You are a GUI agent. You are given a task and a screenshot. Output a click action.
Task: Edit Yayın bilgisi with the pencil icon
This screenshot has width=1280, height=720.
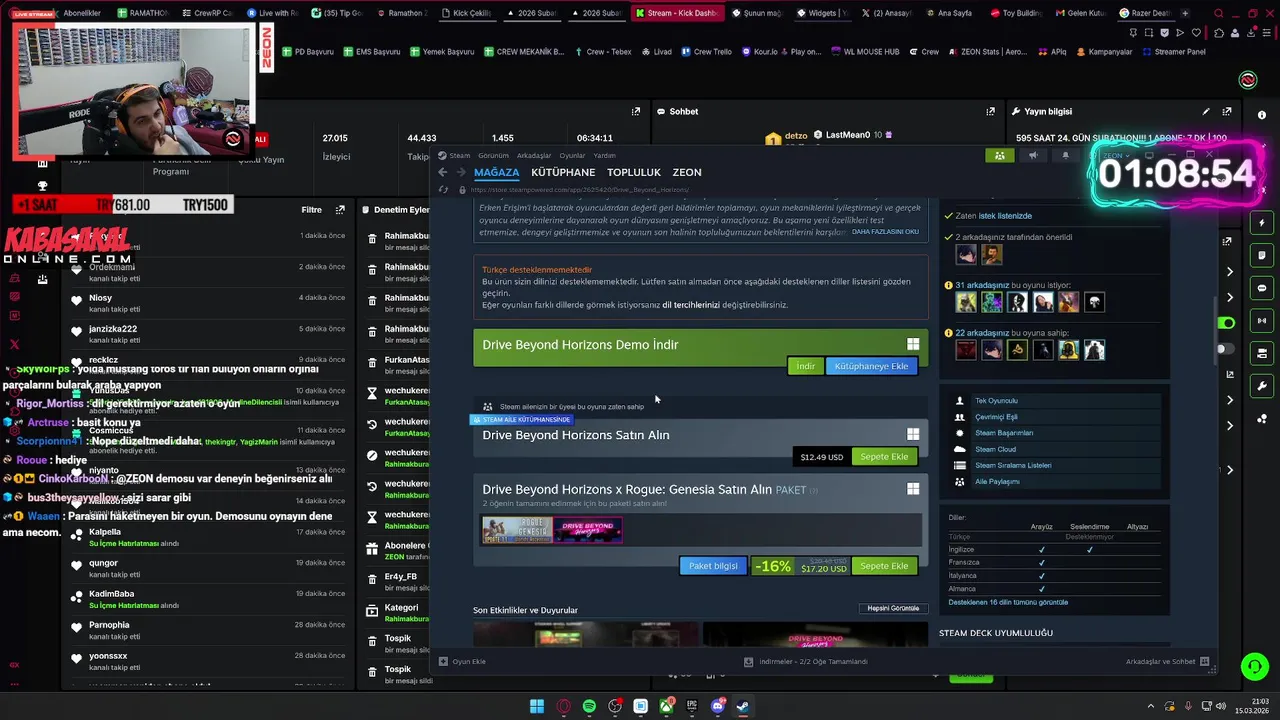coord(1206,112)
